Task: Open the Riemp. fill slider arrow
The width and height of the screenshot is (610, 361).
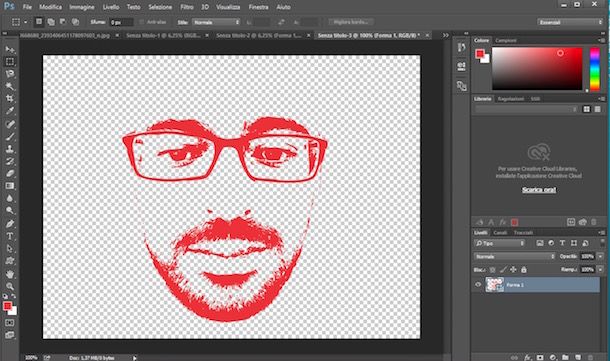Action: tap(600, 269)
